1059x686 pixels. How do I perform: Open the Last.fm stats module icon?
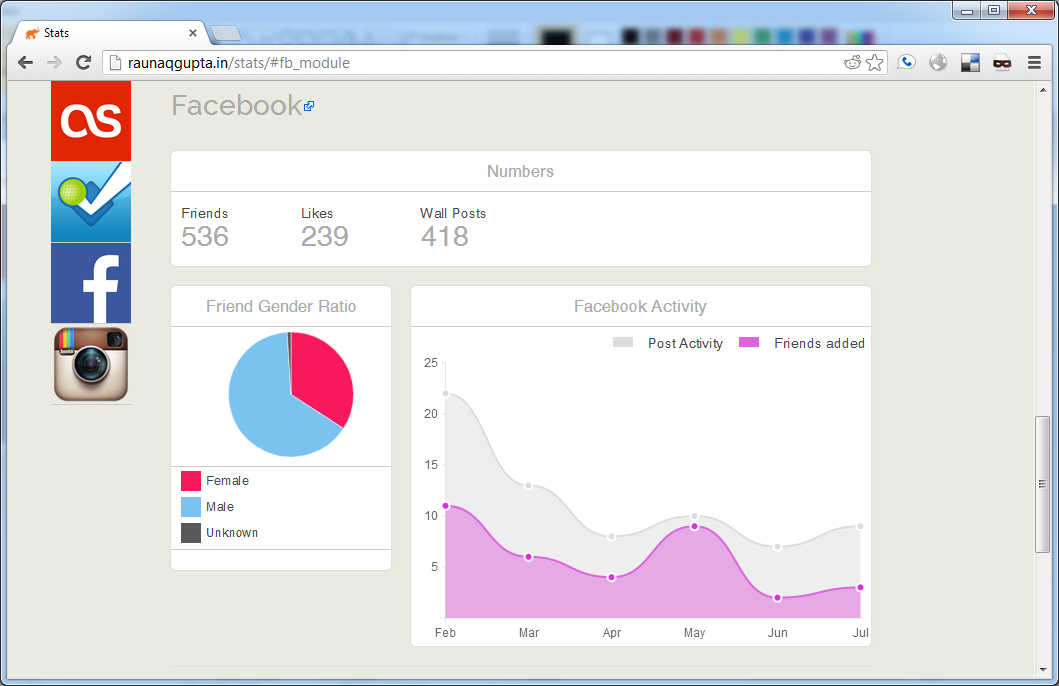click(x=91, y=121)
